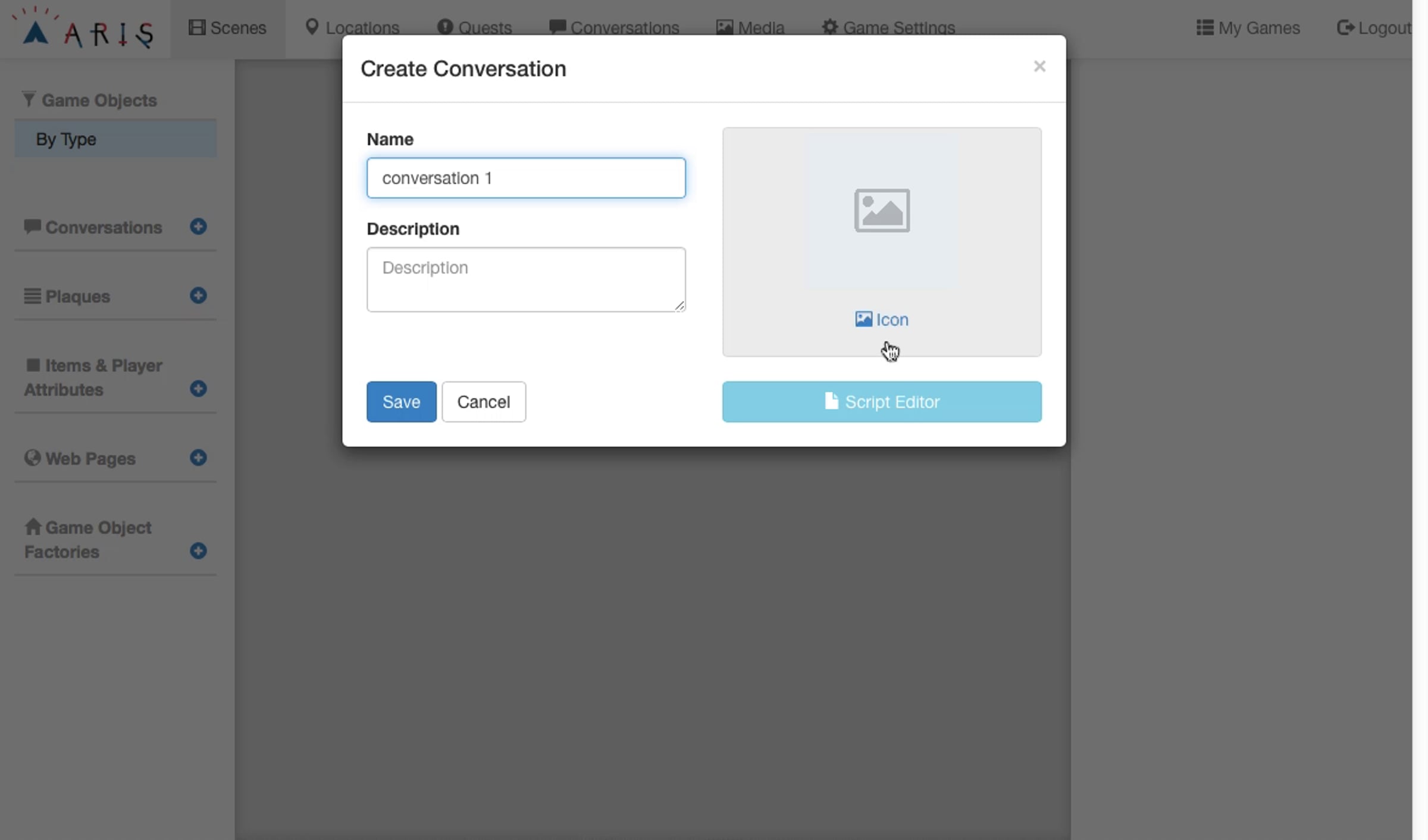Open the Media tab
Image resolution: width=1428 pixels, height=840 pixels.
[750, 28]
